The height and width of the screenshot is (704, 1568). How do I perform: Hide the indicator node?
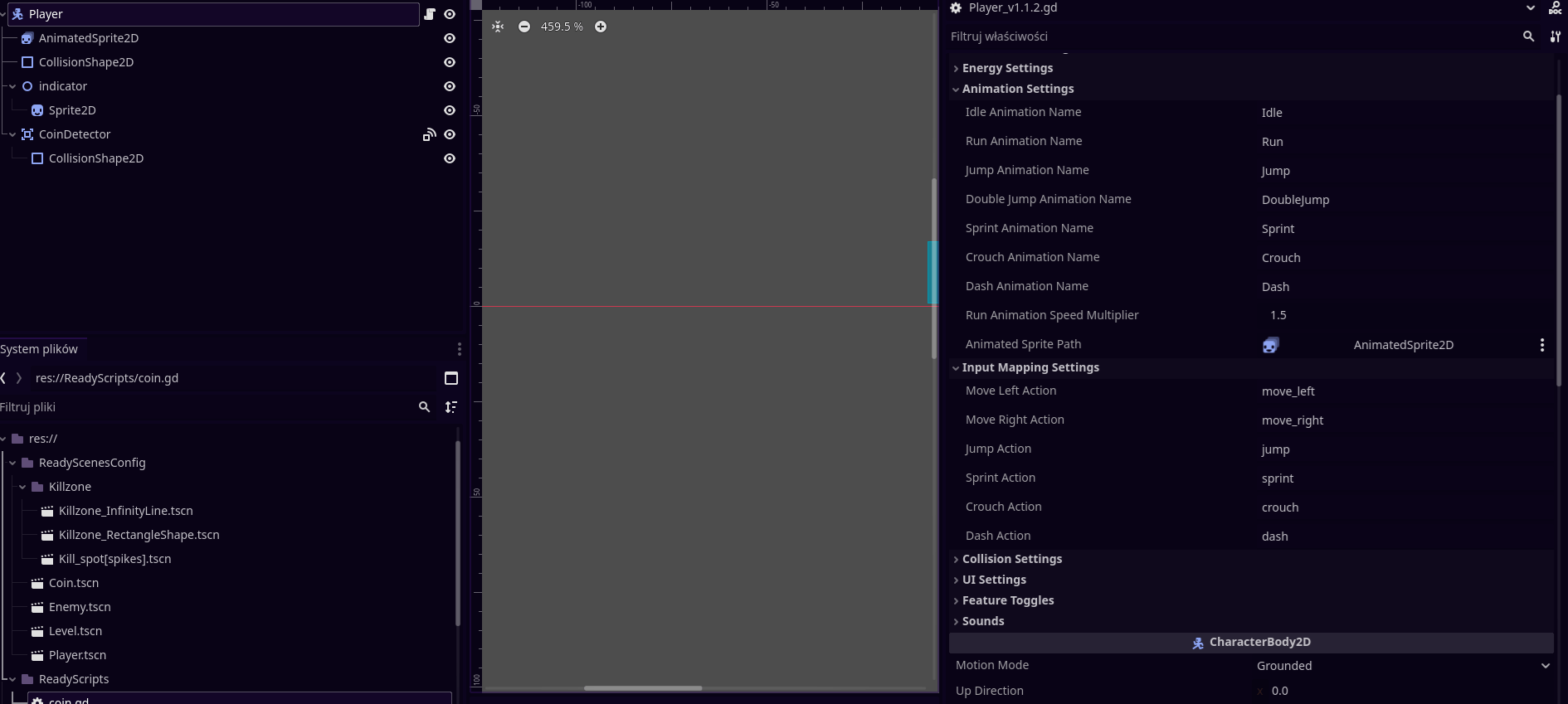450,86
